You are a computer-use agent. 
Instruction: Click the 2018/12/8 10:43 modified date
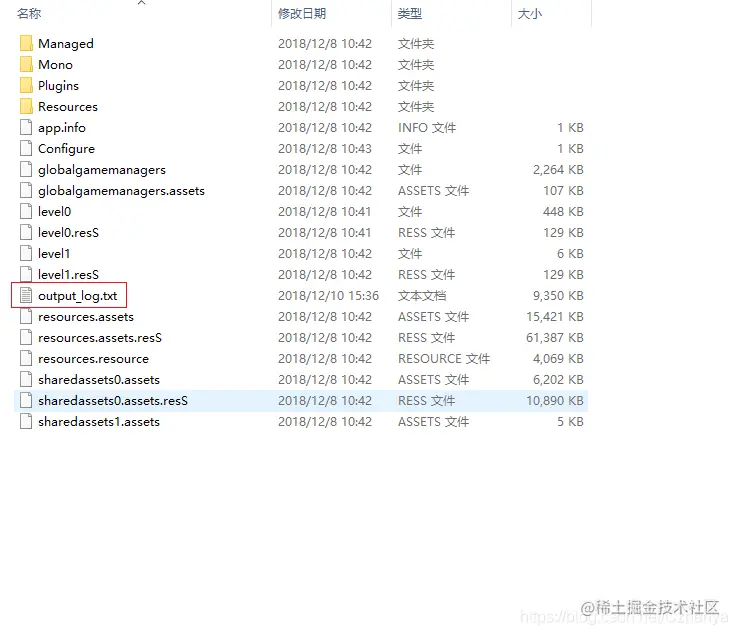[325, 149]
